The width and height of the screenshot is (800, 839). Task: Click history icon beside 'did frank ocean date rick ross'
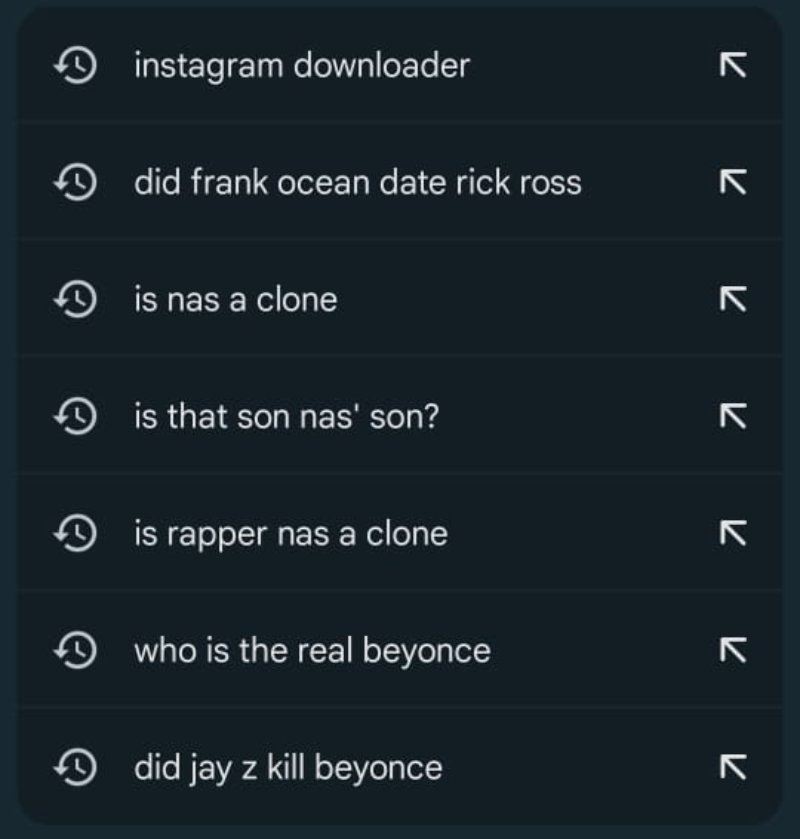point(76,183)
